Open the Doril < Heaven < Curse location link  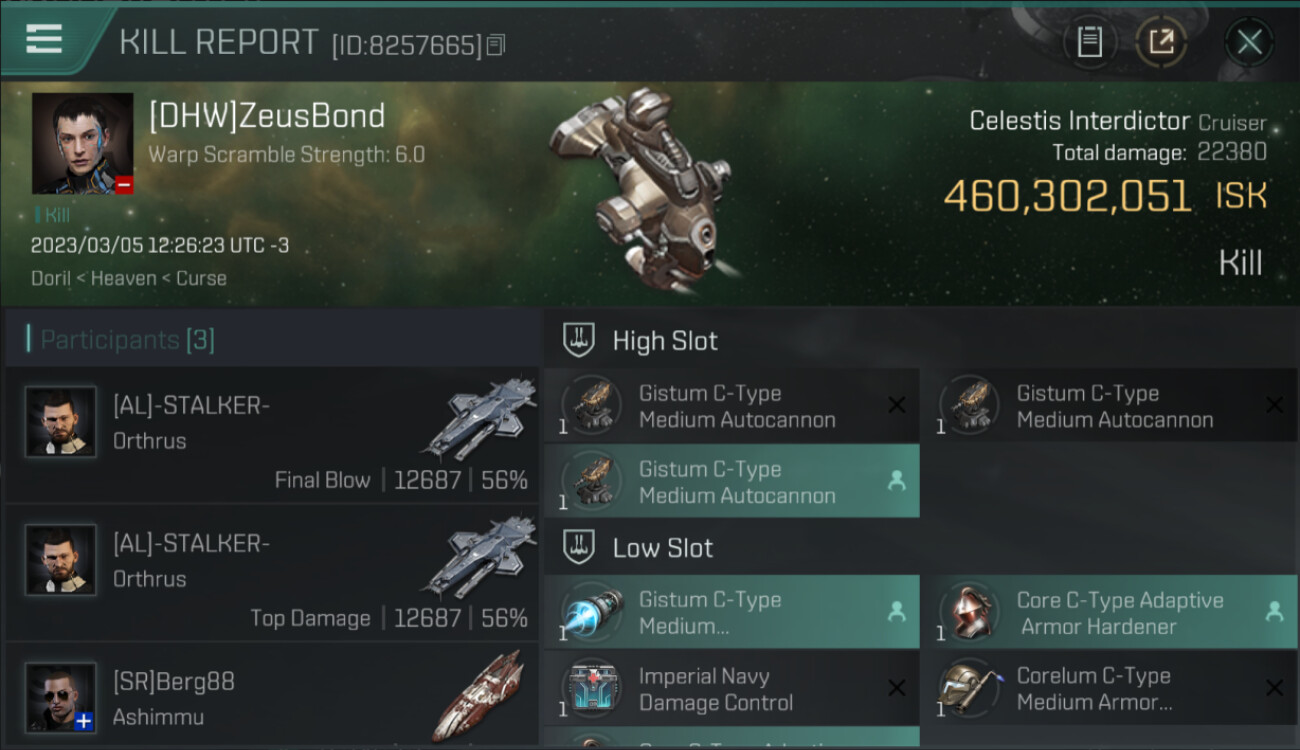click(129, 278)
